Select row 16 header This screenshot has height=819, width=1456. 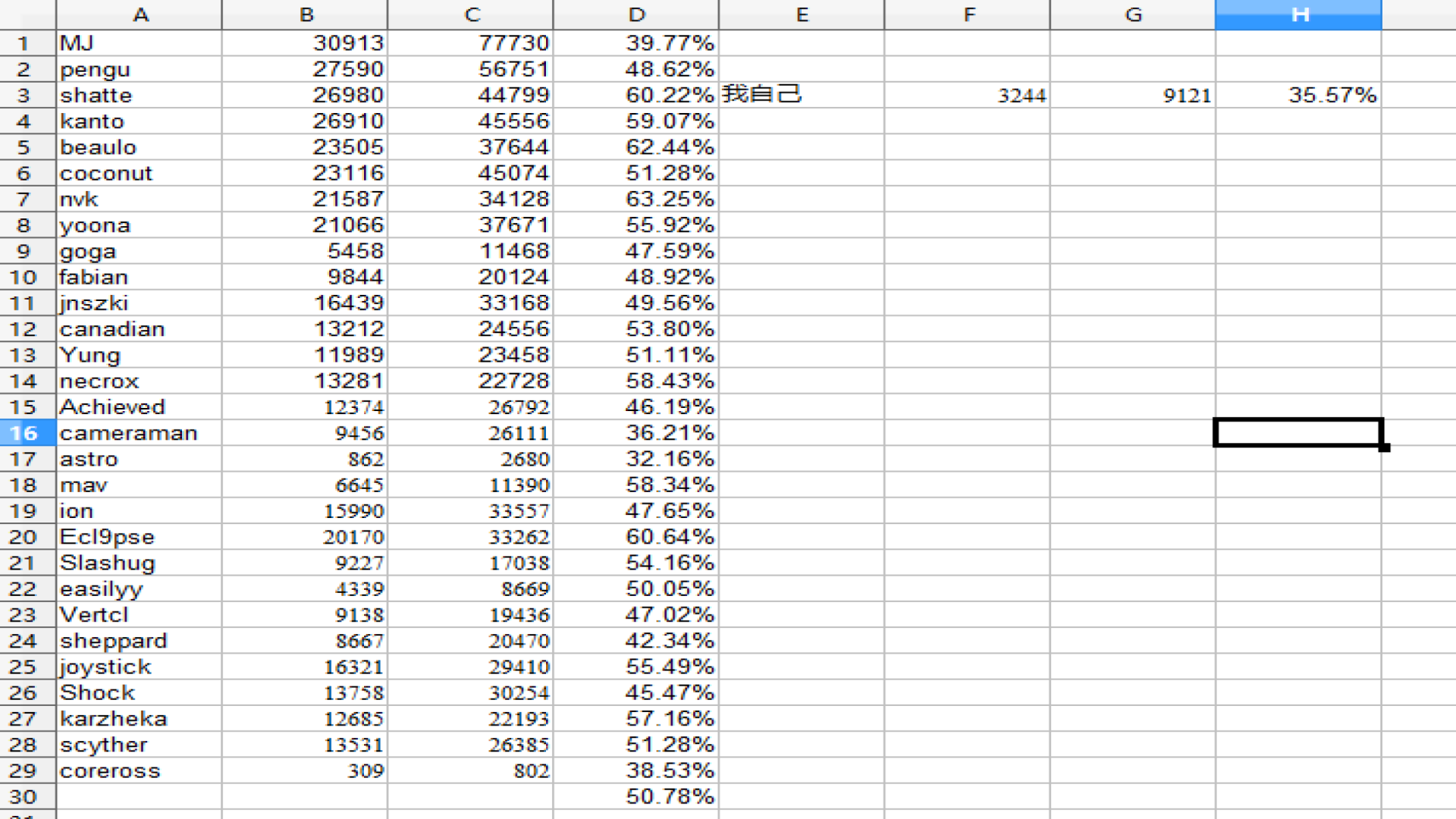(24, 433)
